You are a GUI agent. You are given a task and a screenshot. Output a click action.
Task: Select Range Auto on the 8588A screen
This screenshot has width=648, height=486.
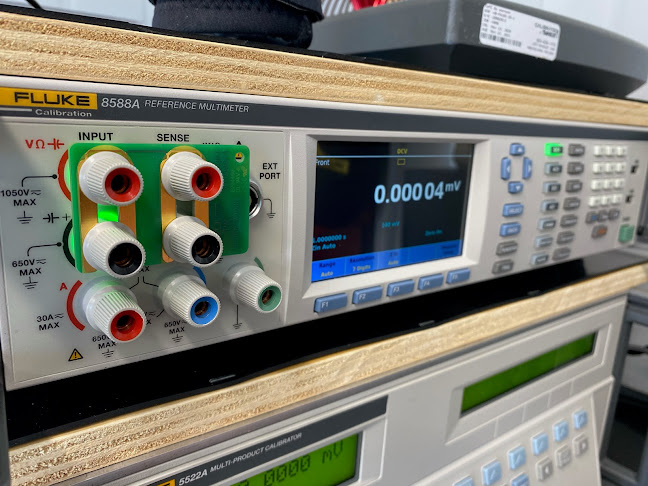point(327,269)
